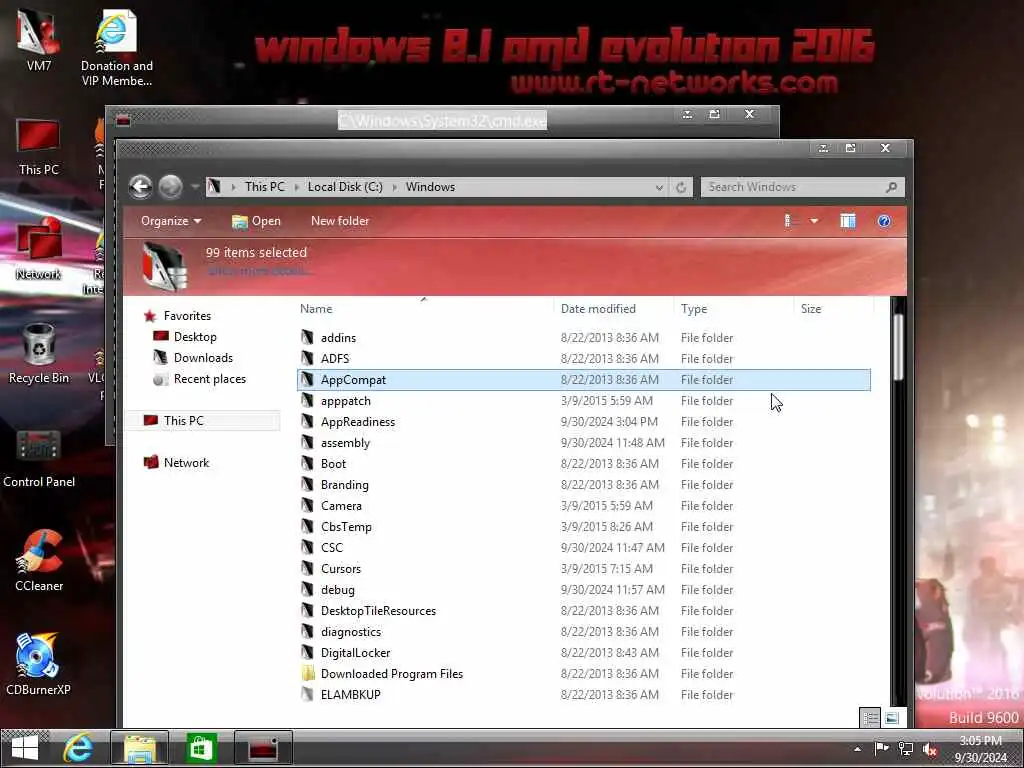The image size is (1024, 768).
Task: Open Downloads in navigation pane
Action: coord(202,358)
